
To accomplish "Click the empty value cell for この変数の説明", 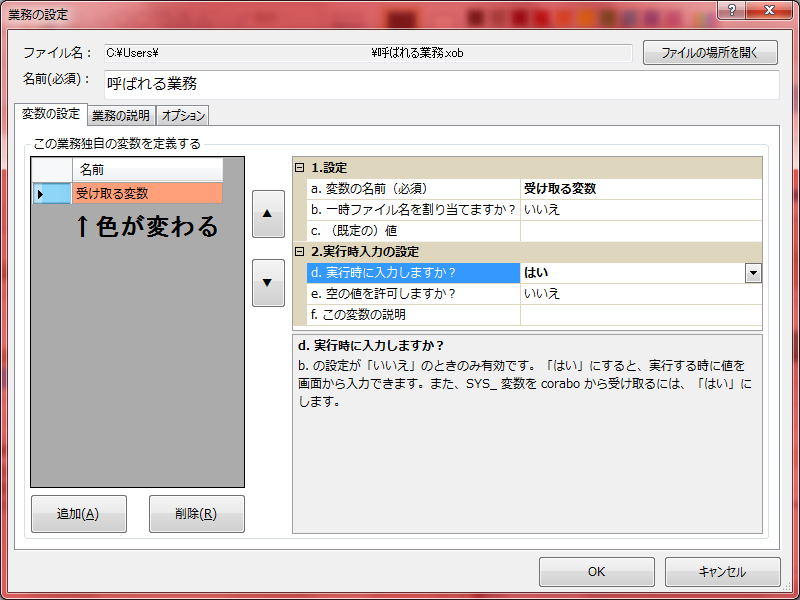I will coord(641,315).
